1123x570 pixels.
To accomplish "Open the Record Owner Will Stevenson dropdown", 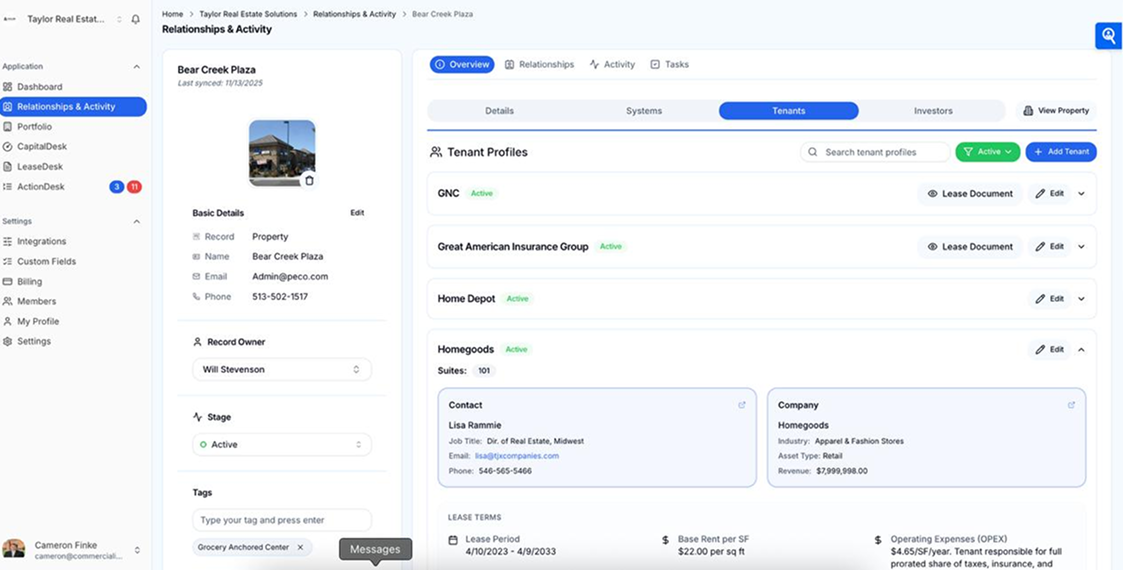I will pyautogui.click(x=281, y=370).
